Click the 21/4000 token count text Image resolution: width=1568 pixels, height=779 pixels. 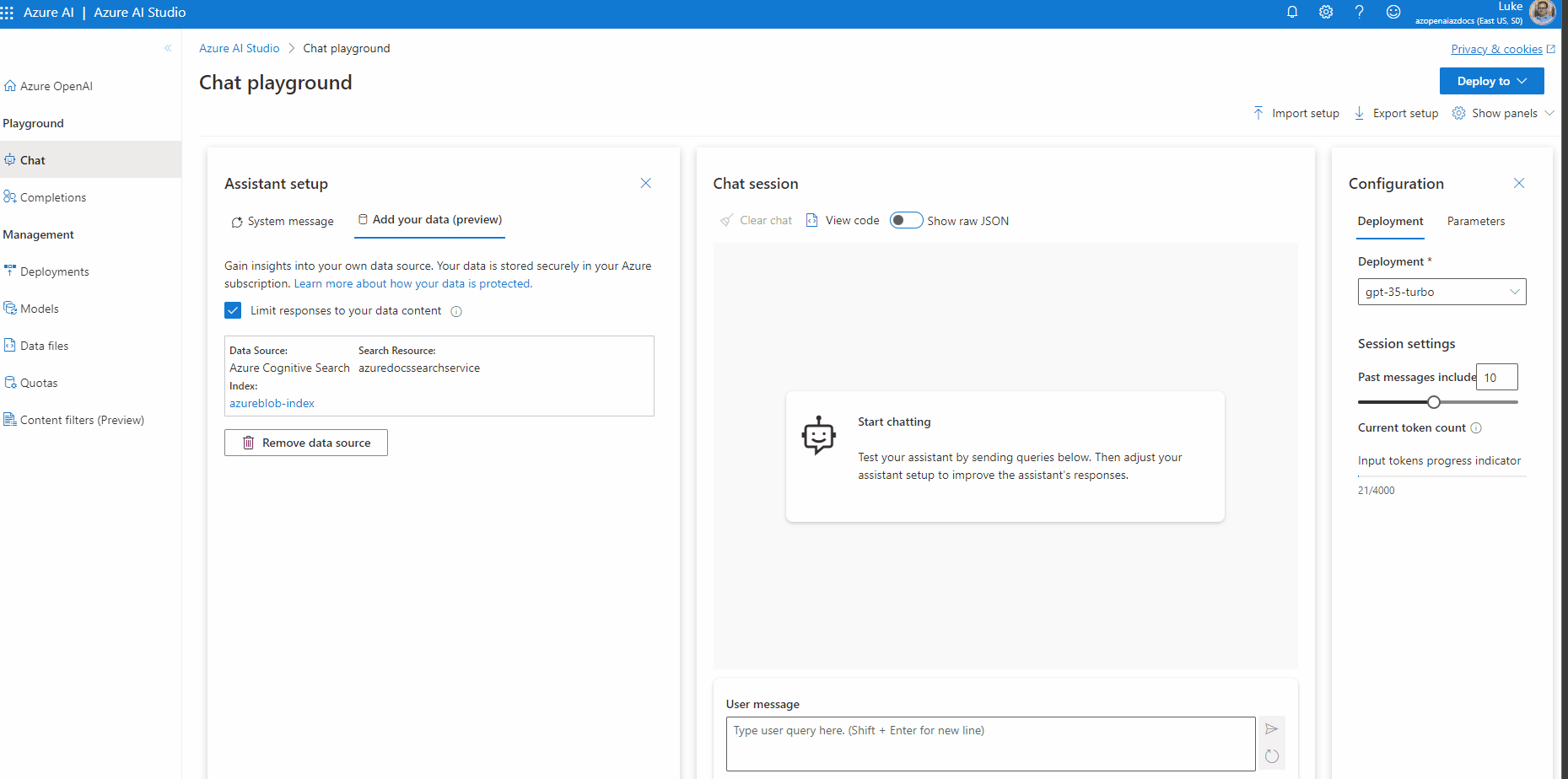pyautogui.click(x=1376, y=490)
